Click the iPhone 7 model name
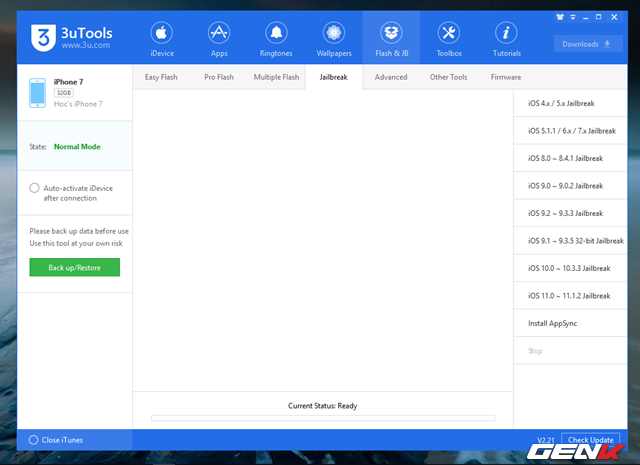This screenshot has width=640, height=465. coord(68,82)
